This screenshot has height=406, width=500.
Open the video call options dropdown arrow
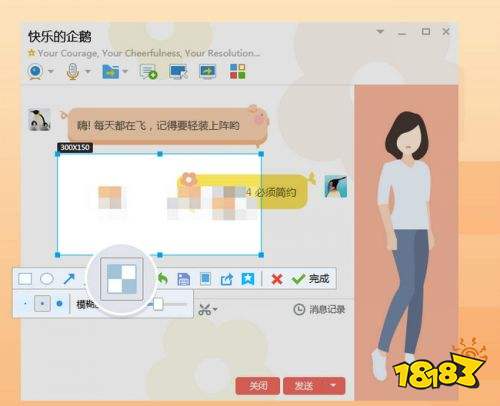tap(51, 71)
